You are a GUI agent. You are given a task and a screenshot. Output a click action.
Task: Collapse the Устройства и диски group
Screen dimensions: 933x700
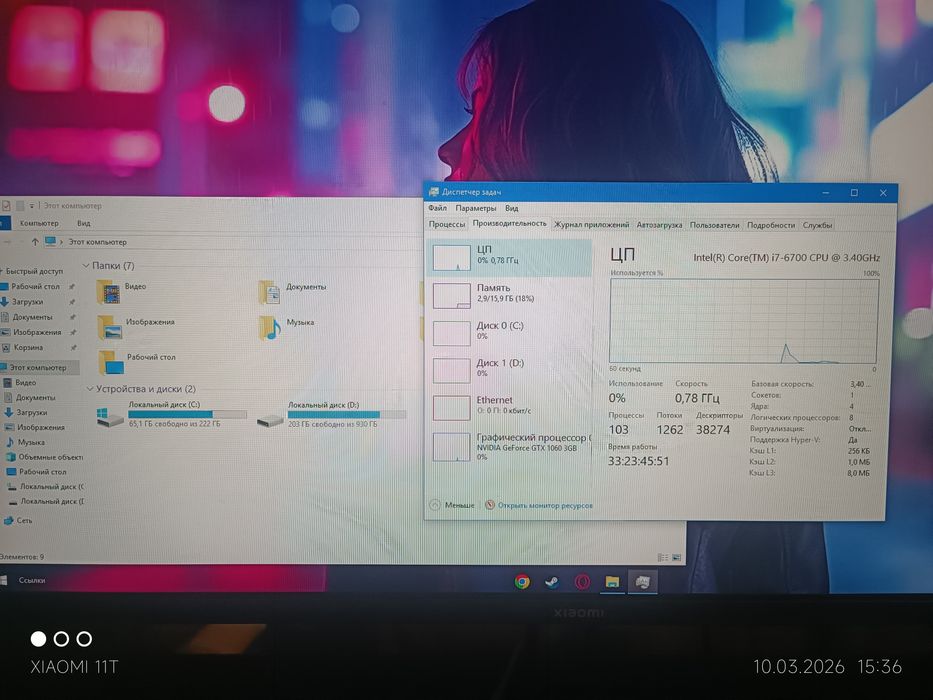click(90, 389)
